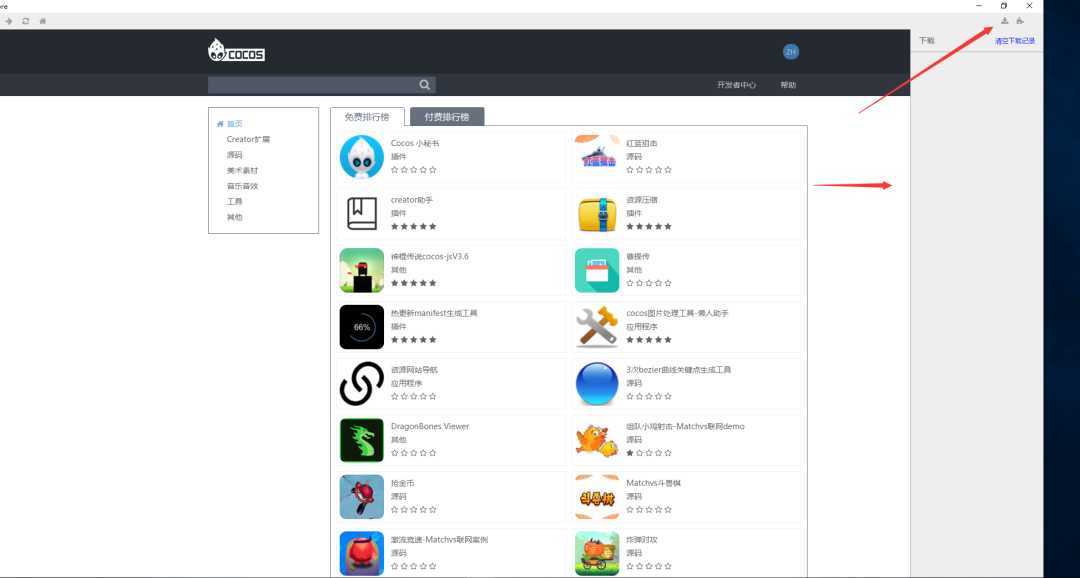The width and height of the screenshot is (1080, 578).
Task: Click the home icon in the top toolbar
Action: pos(42,20)
